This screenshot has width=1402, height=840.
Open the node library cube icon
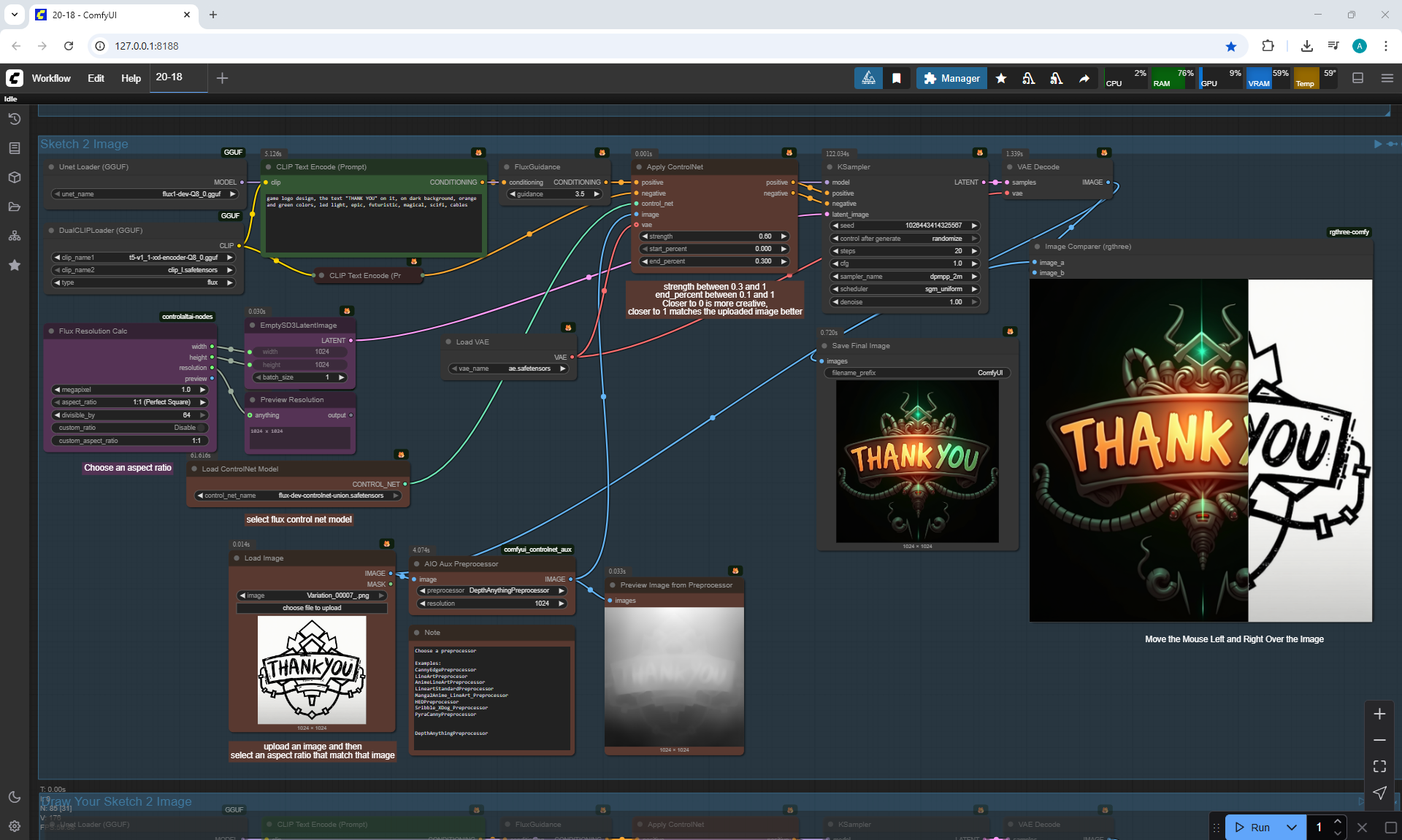click(14, 177)
